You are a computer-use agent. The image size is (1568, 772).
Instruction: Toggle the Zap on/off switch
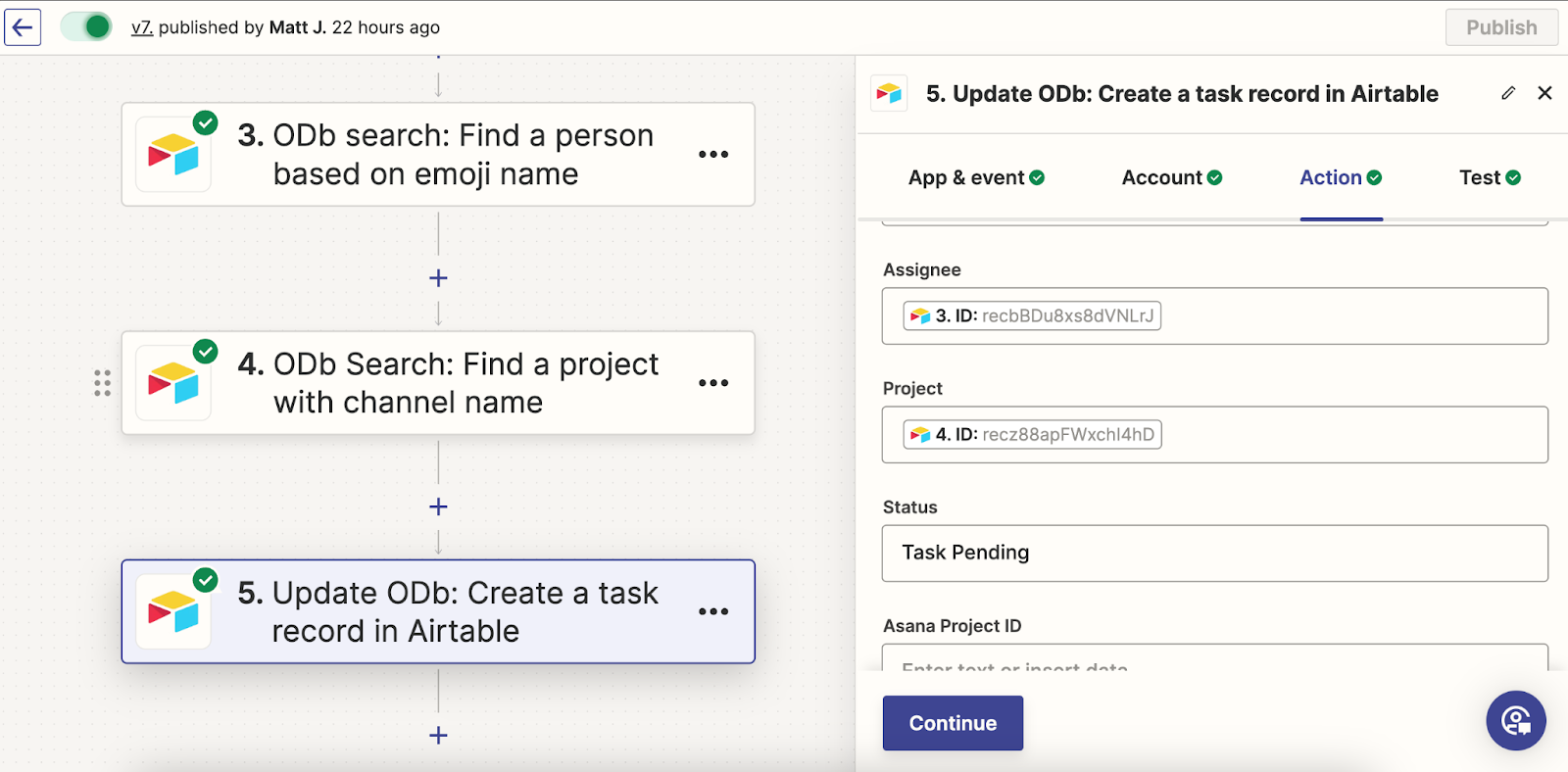point(86,26)
